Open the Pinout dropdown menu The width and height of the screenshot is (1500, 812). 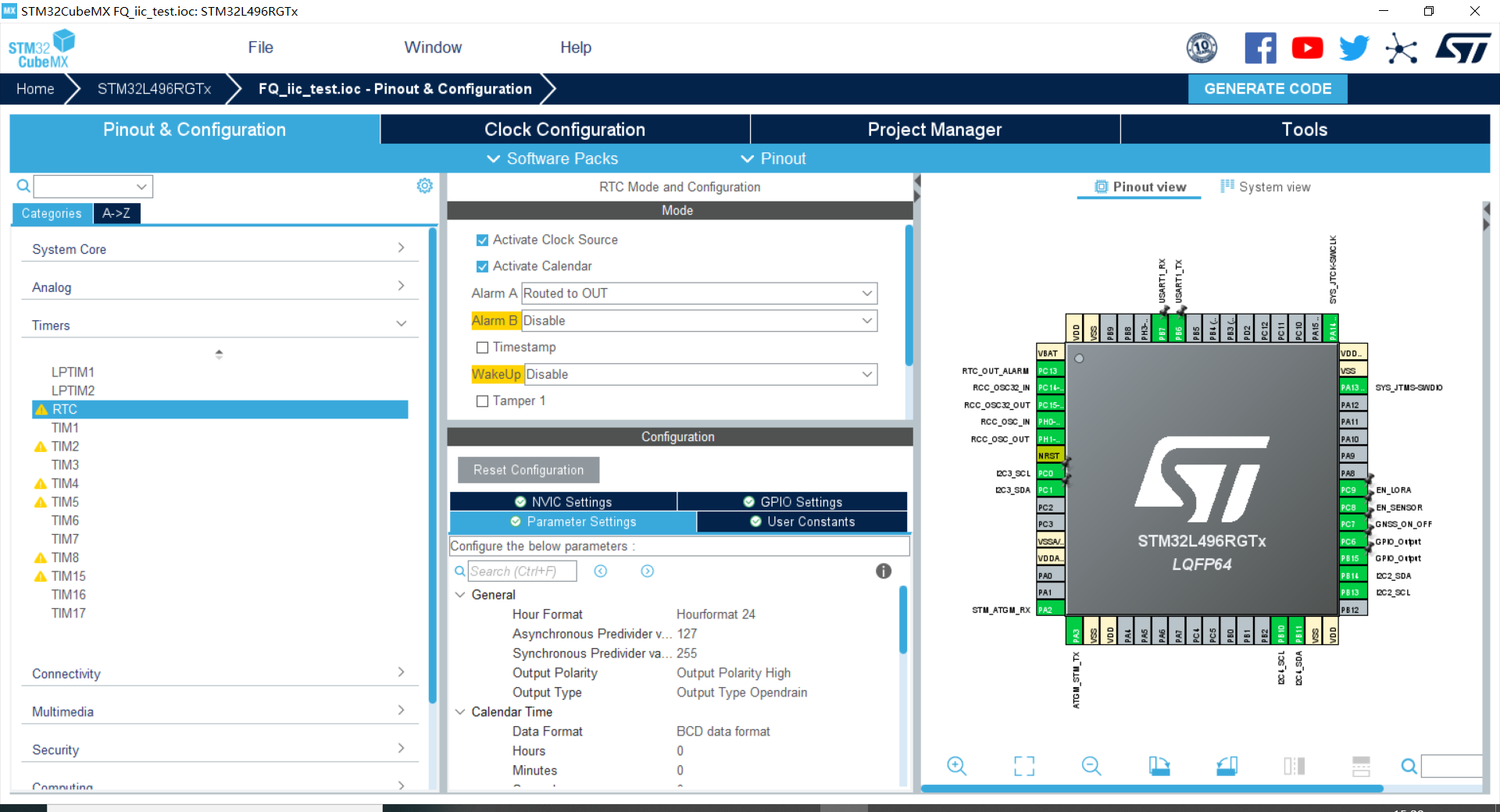pyautogui.click(x=773, y=158)
